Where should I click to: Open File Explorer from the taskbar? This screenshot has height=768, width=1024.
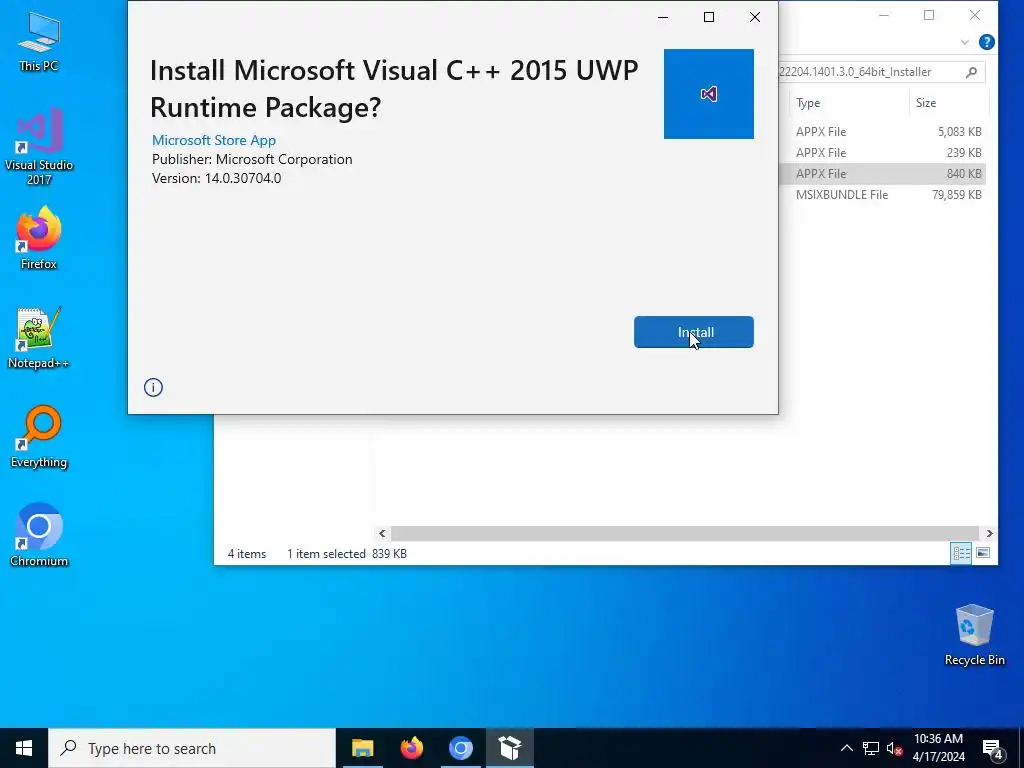click(x=362, y=748)
